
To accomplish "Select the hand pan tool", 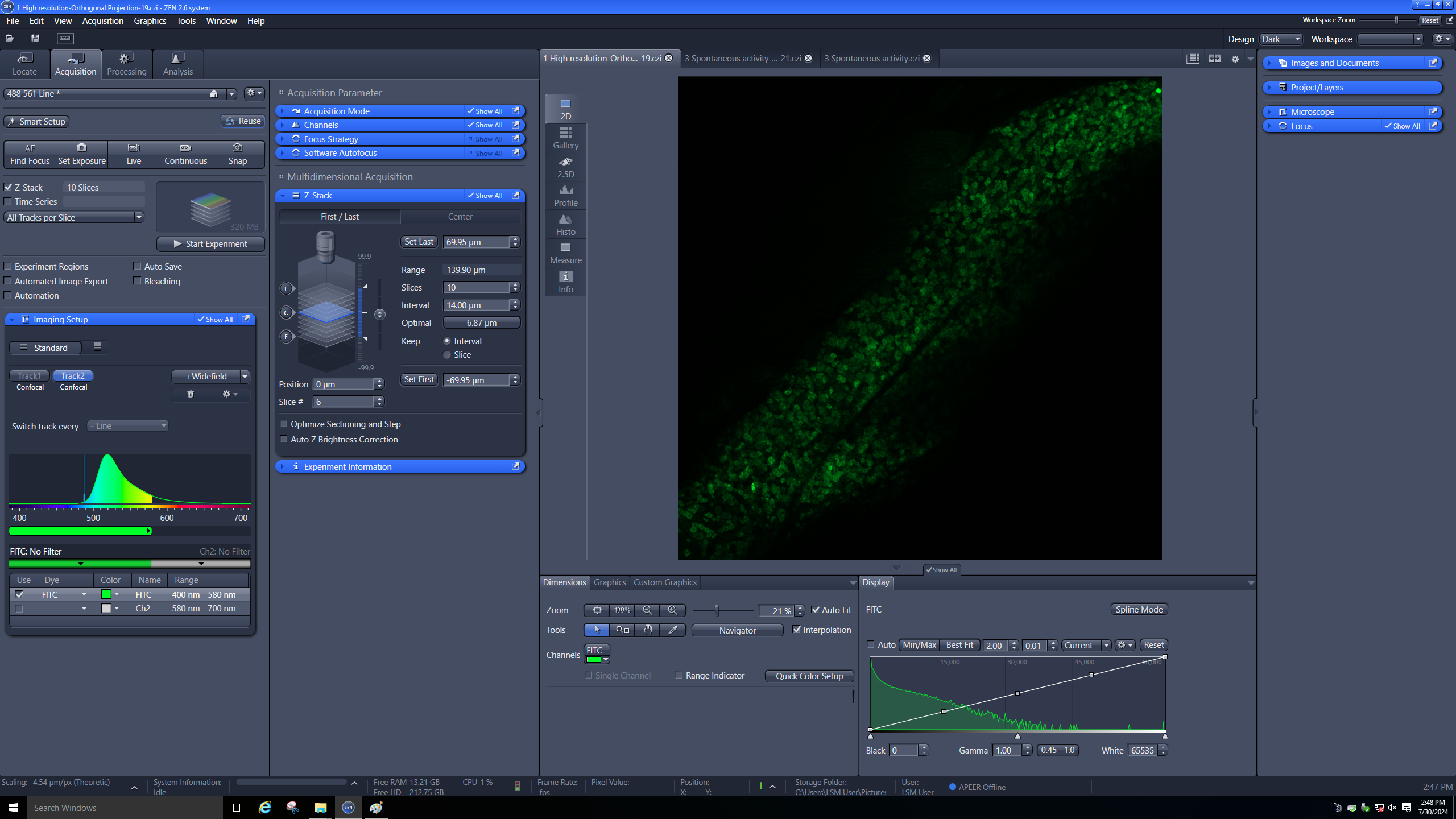I will pyautogui.click(x=647, y=630).
